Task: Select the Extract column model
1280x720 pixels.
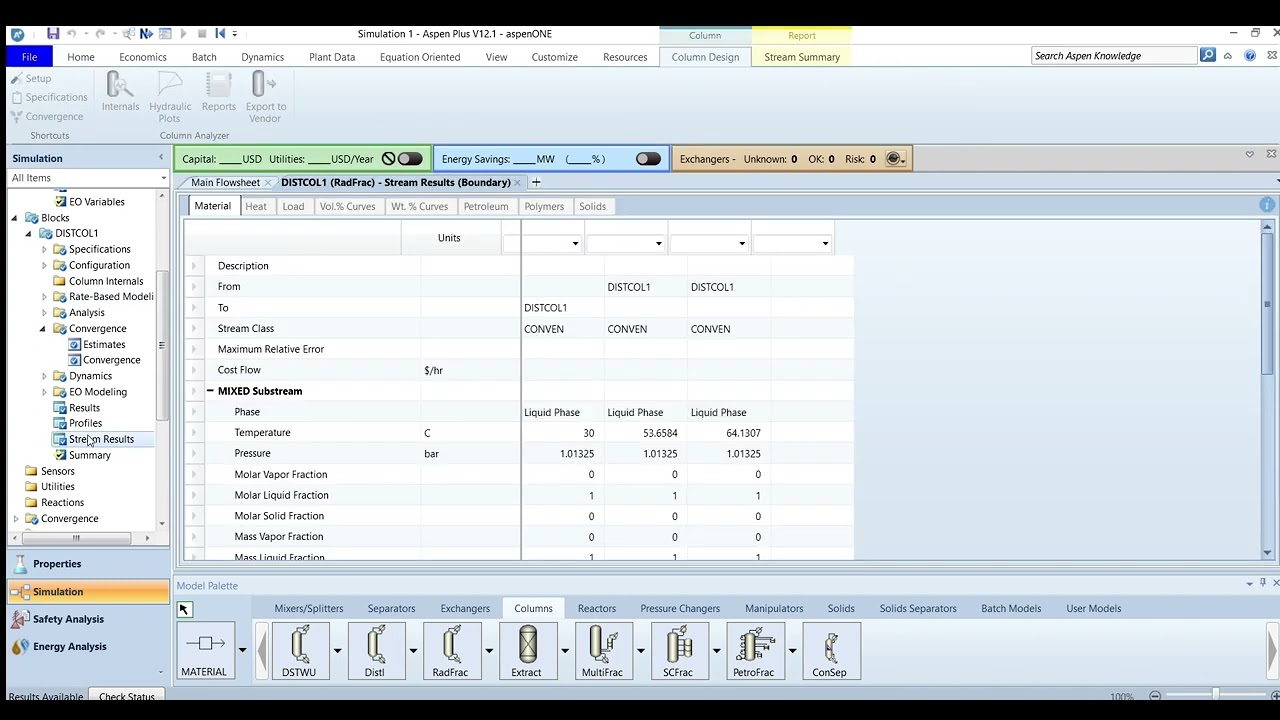Action: coord(526,651)
